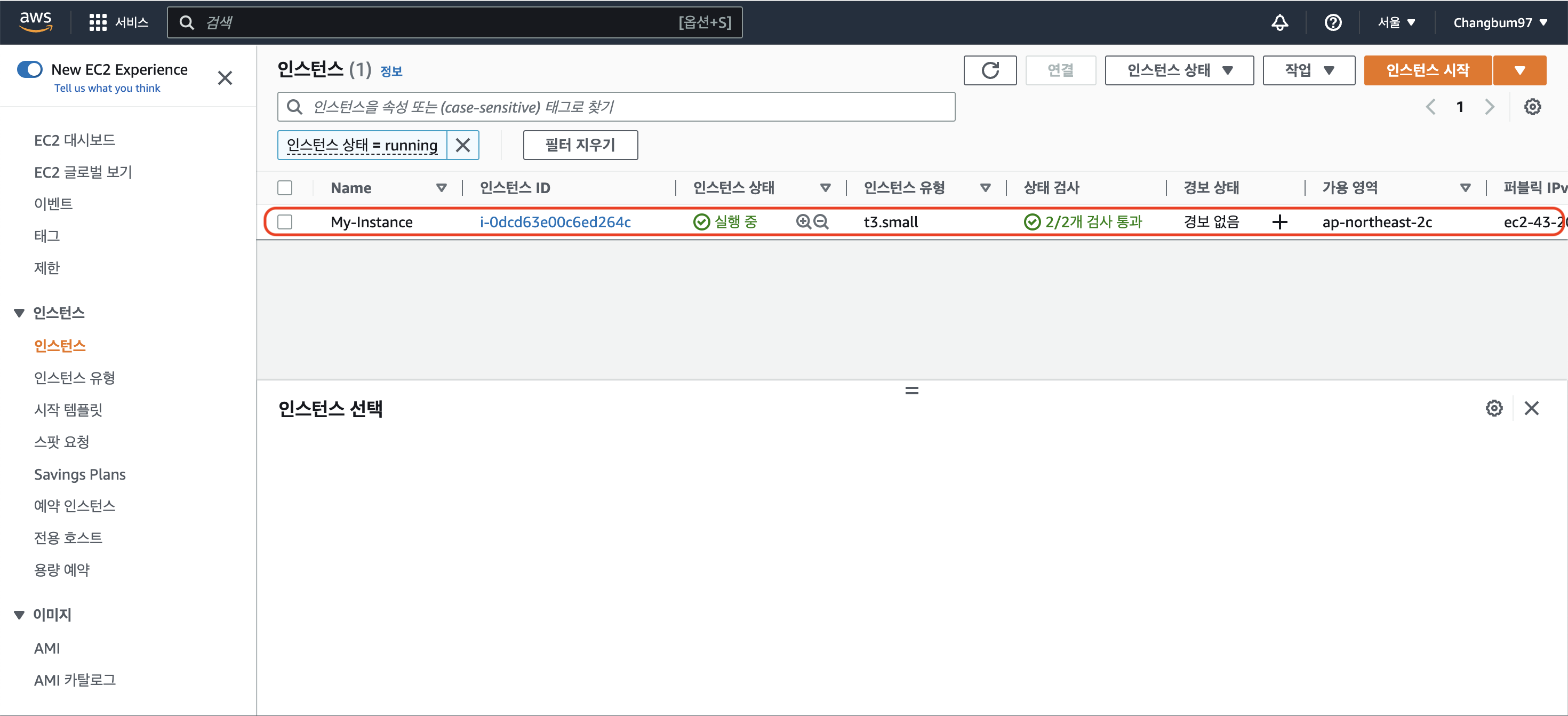Image resolution: width=1568 pixels, height=716 pixels.
Task: Click zoom-out filter icon beside 실행 중
Action: pyautogui.click(x=821, y=221)
